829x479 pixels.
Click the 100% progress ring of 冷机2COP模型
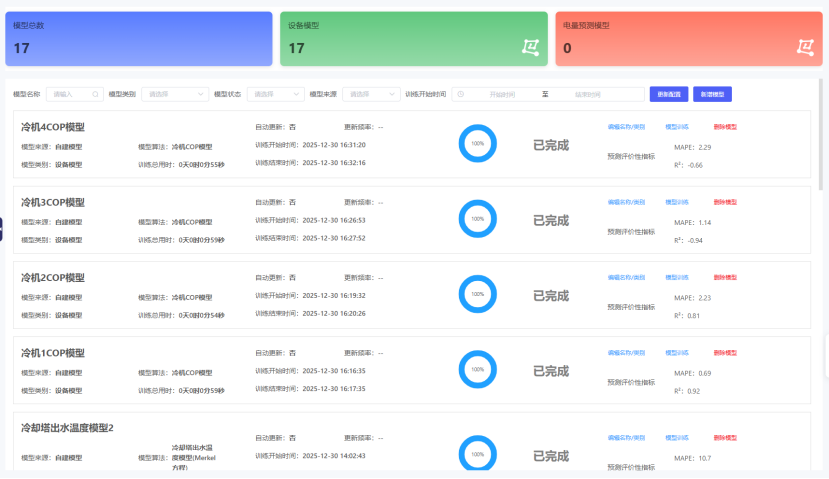(477, 294)
